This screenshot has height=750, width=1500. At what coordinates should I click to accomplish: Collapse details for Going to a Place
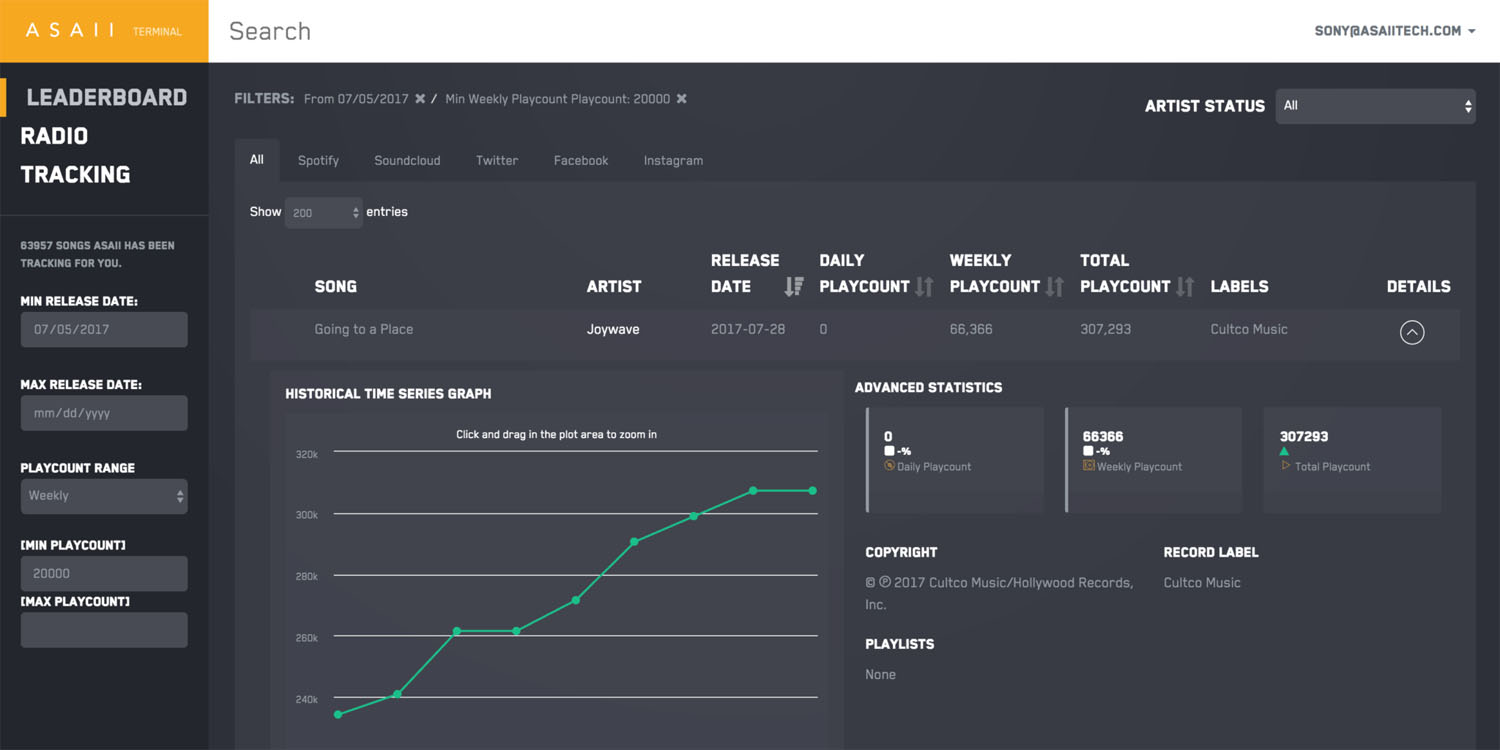(1411, 332)
